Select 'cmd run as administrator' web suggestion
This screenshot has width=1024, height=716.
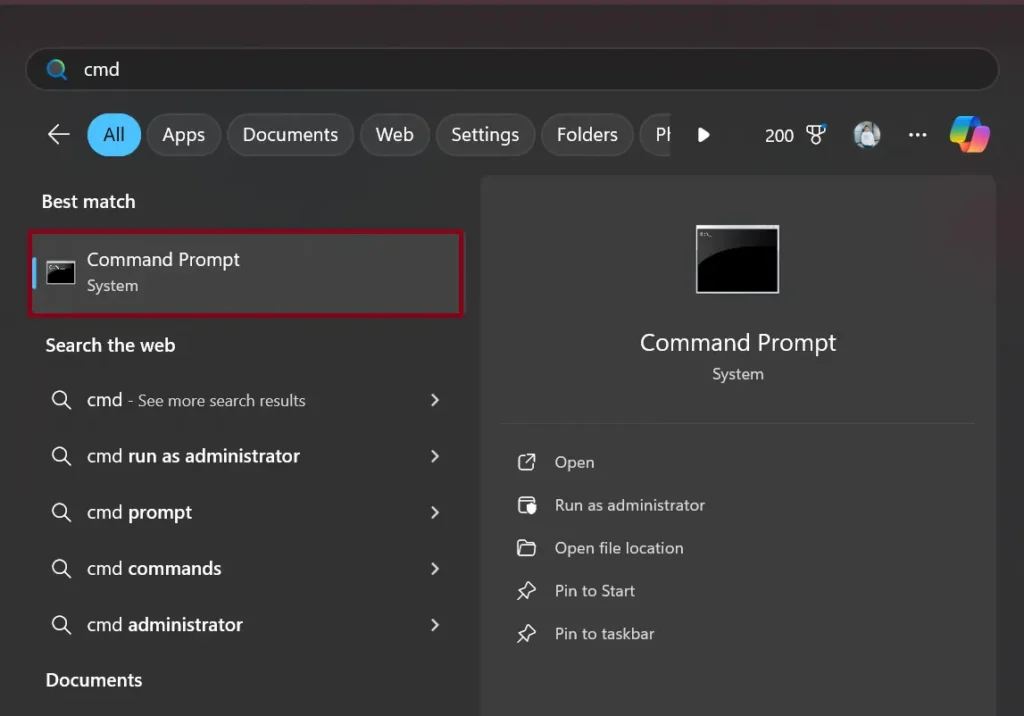pos(246,456)
